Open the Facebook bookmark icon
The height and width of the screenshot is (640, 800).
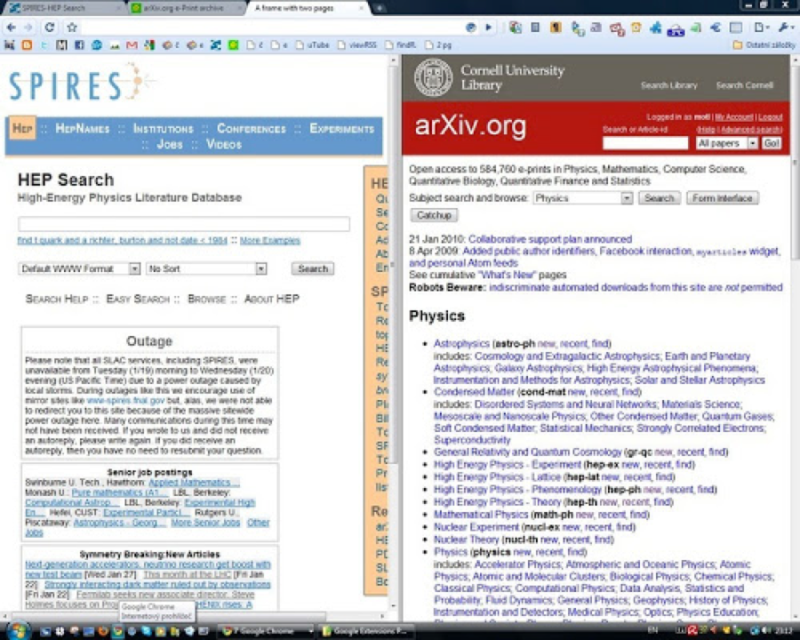(79, 45)
